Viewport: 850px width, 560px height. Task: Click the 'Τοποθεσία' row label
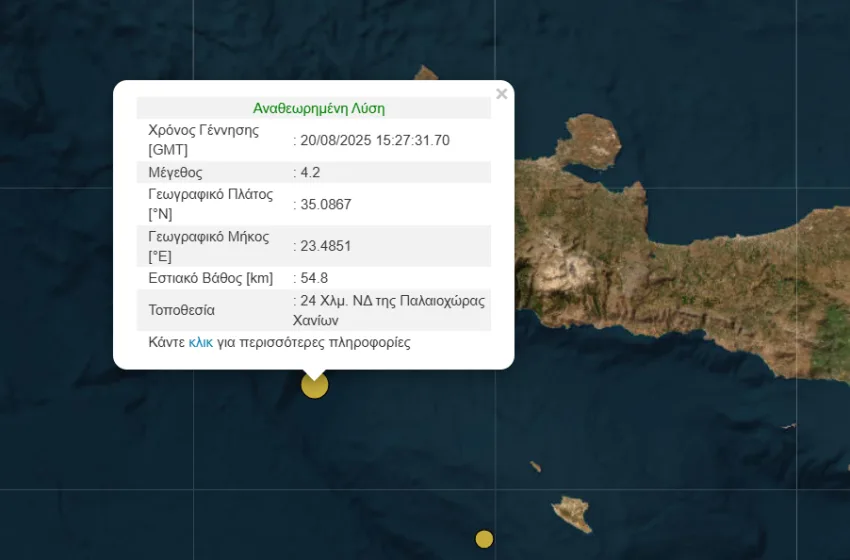click(x=181, y=310)
